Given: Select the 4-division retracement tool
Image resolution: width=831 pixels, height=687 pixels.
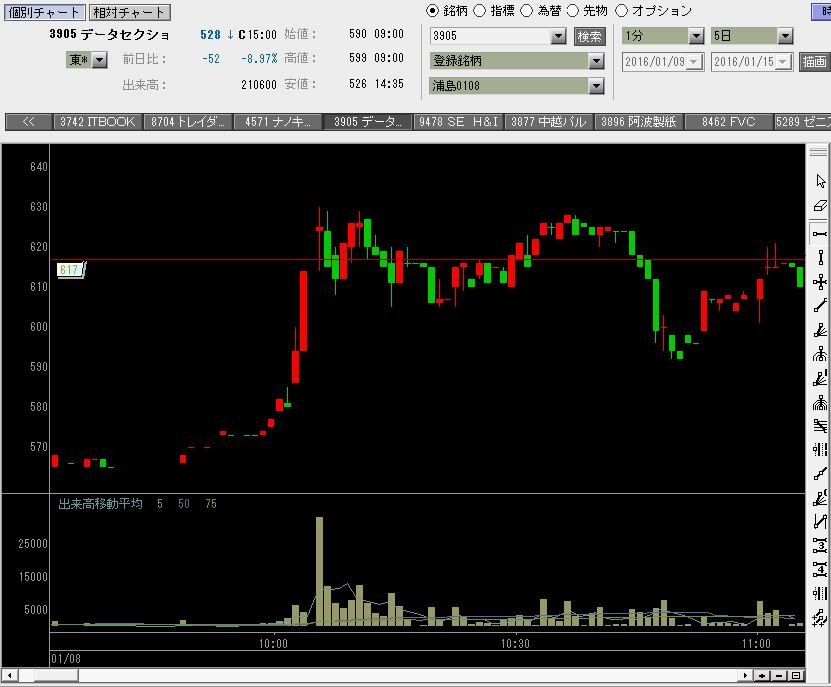Looking at the screenshot, I should point(820,569).
